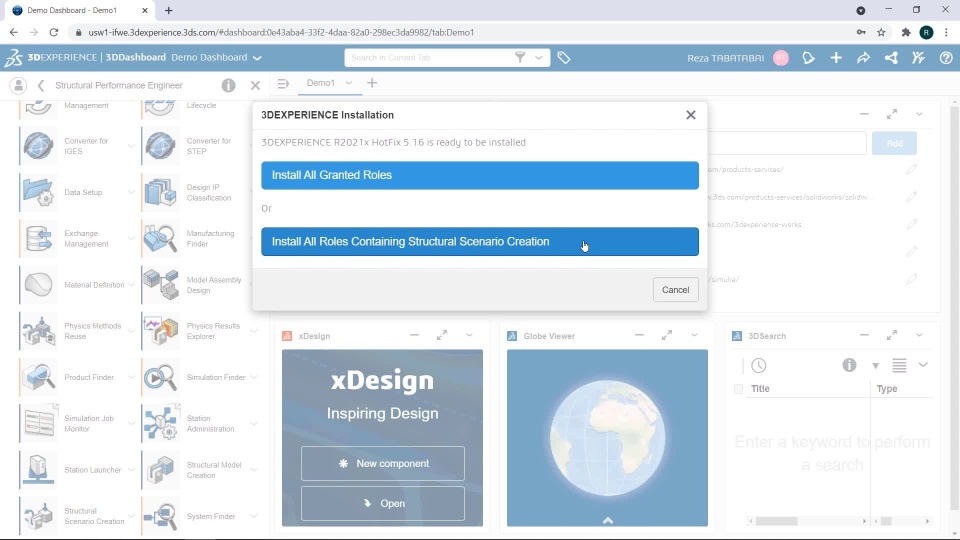The width and height of the screenshot is (960, 540).
Task: Open the Model Assembly Design app icon
Action: 160,285
